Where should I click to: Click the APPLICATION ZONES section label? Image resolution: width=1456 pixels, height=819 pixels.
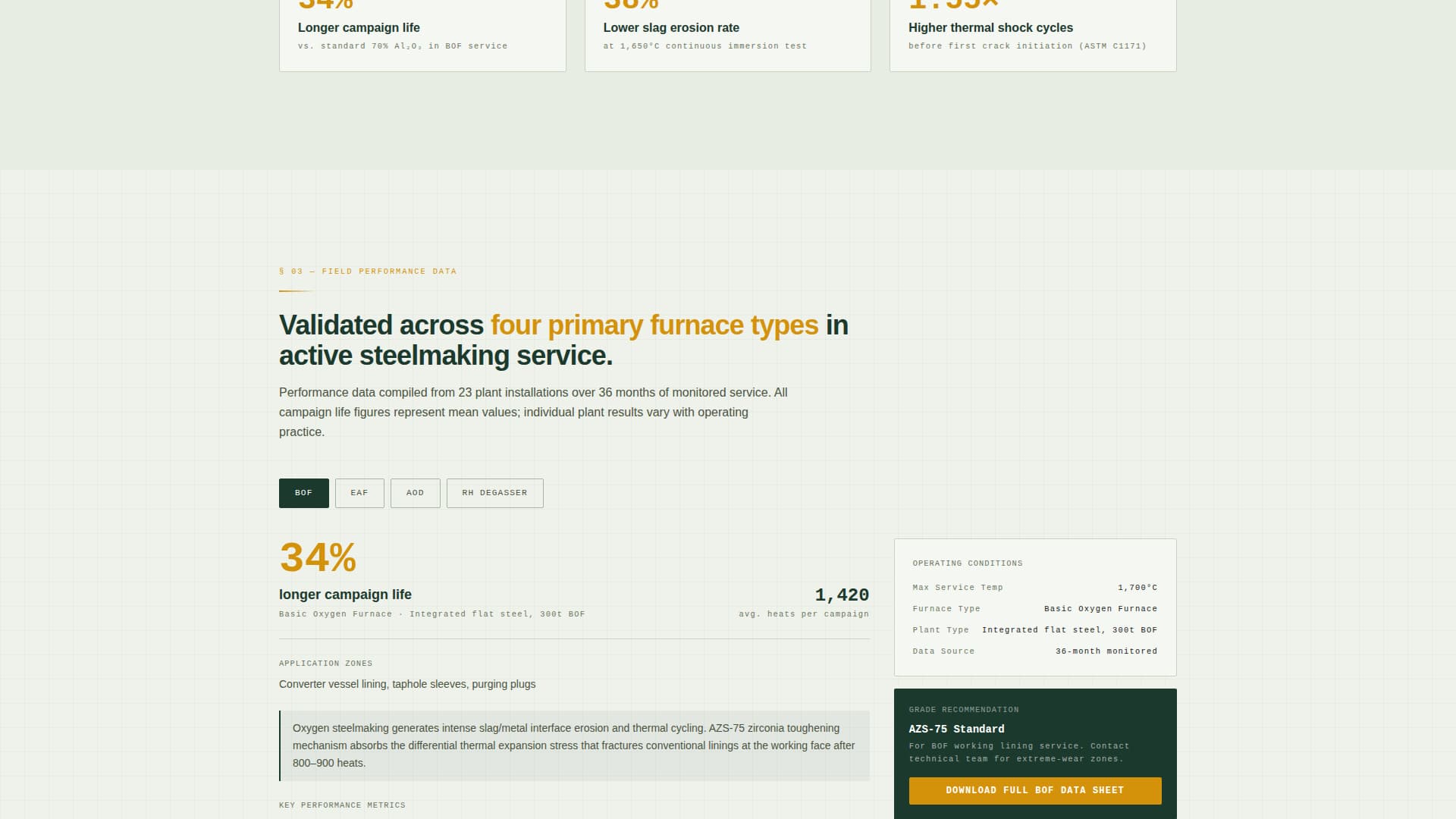[x=326, y=663]
